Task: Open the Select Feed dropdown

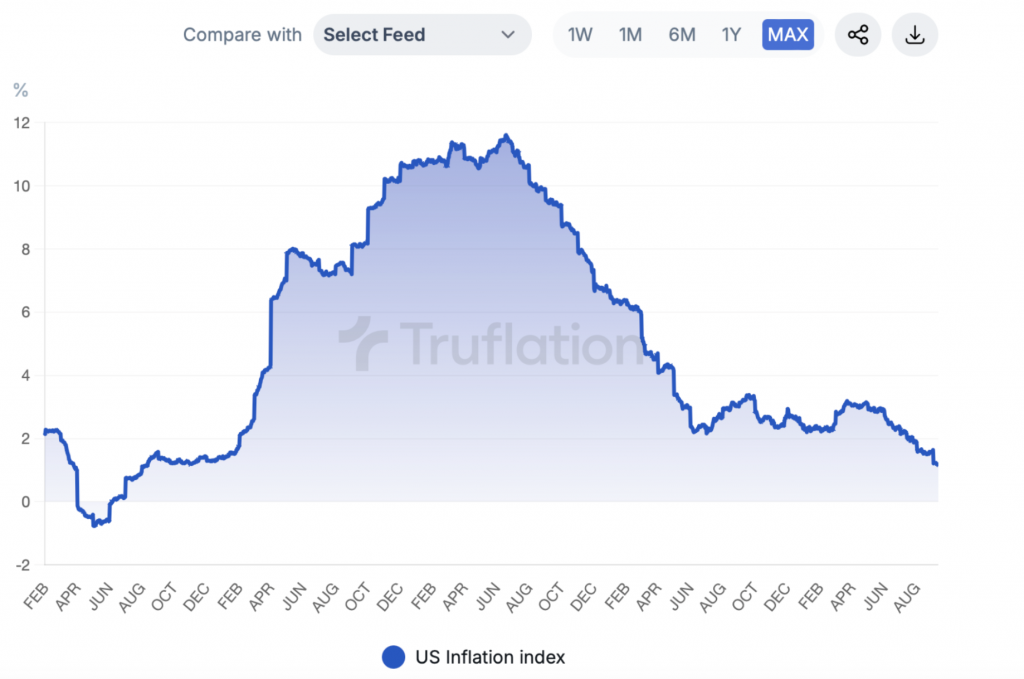Action: click(x=421, y=35)
